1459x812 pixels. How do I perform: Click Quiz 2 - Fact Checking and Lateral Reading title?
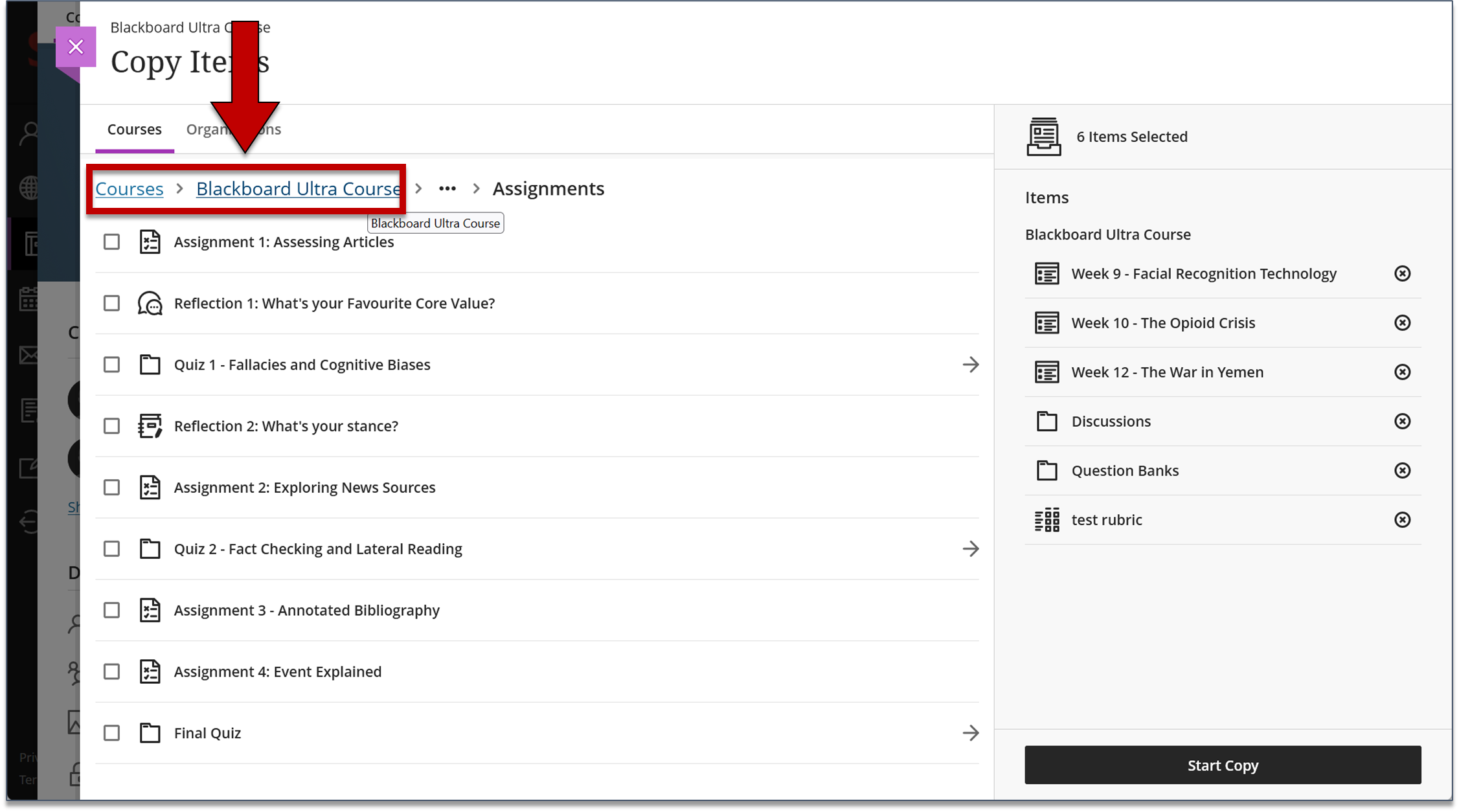318,548
